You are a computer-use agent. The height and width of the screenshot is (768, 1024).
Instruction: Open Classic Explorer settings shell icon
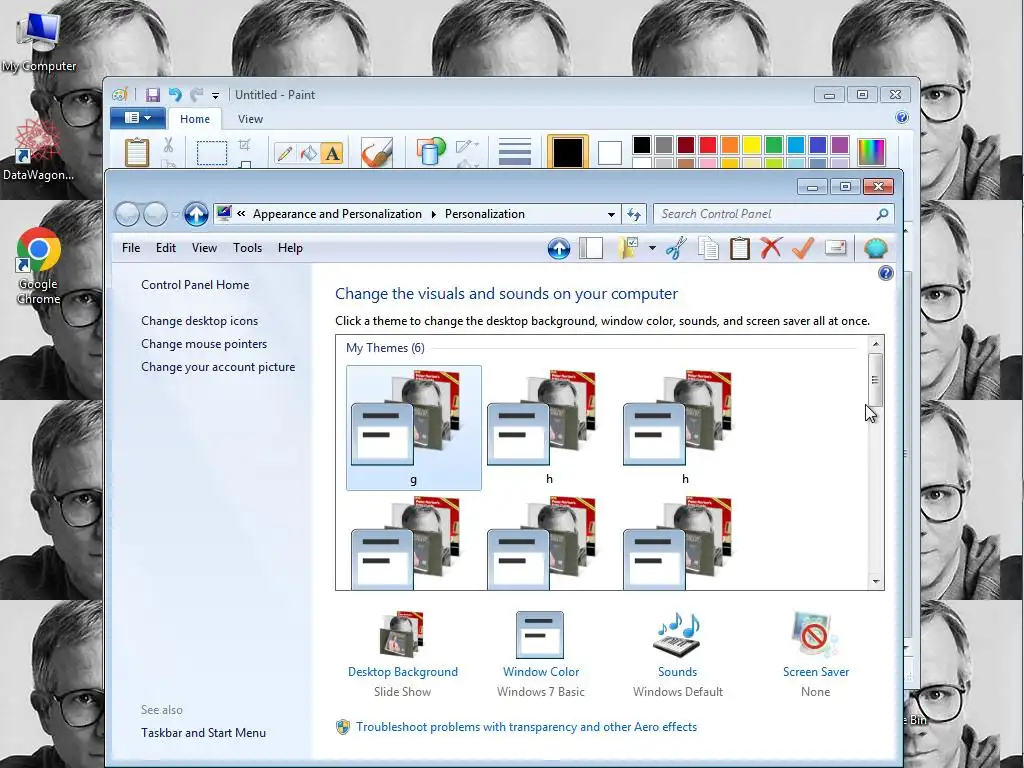click(x=876, y=248)
